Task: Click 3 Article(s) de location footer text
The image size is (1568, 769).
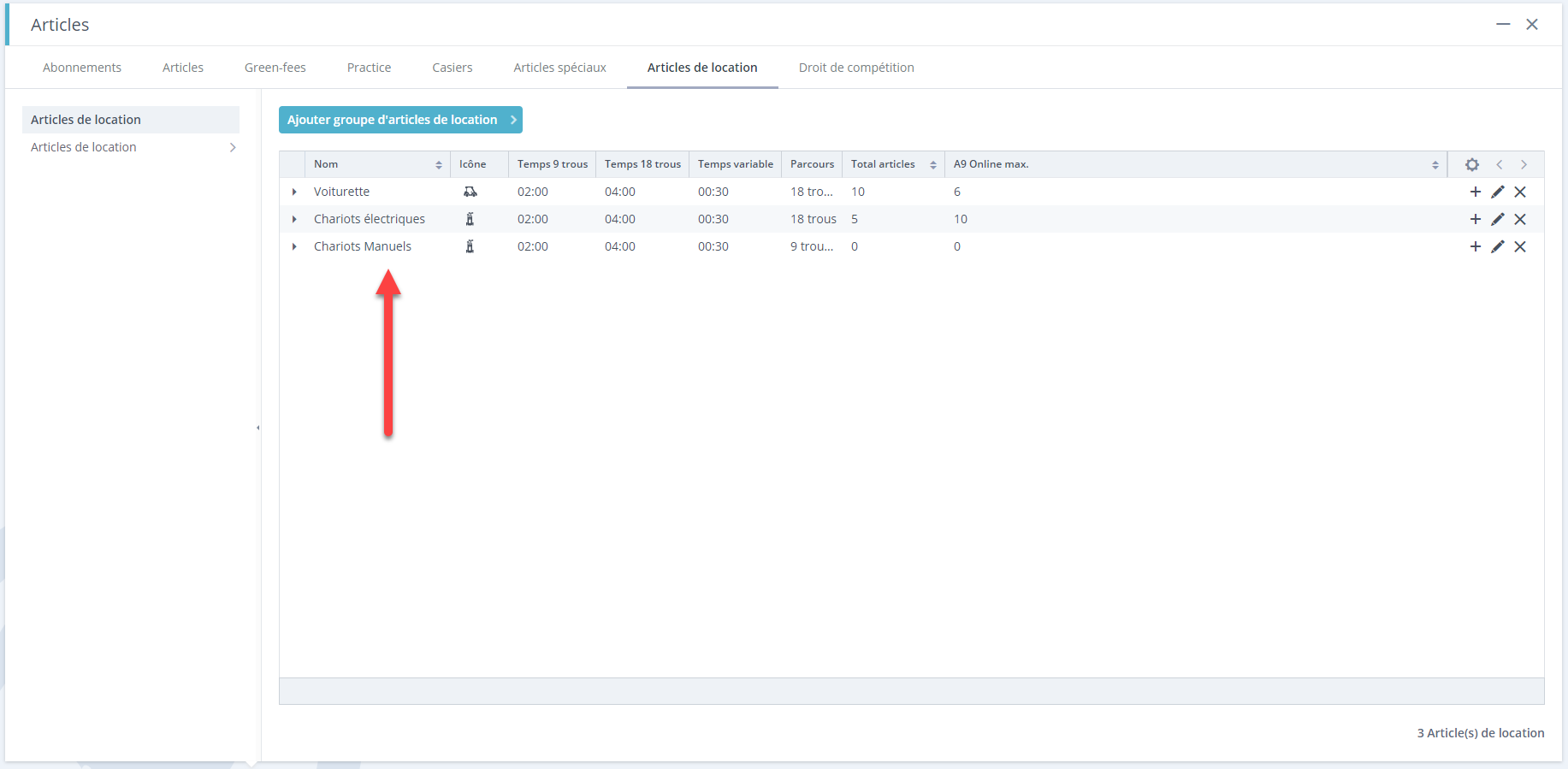Action: pos(1481,733)
